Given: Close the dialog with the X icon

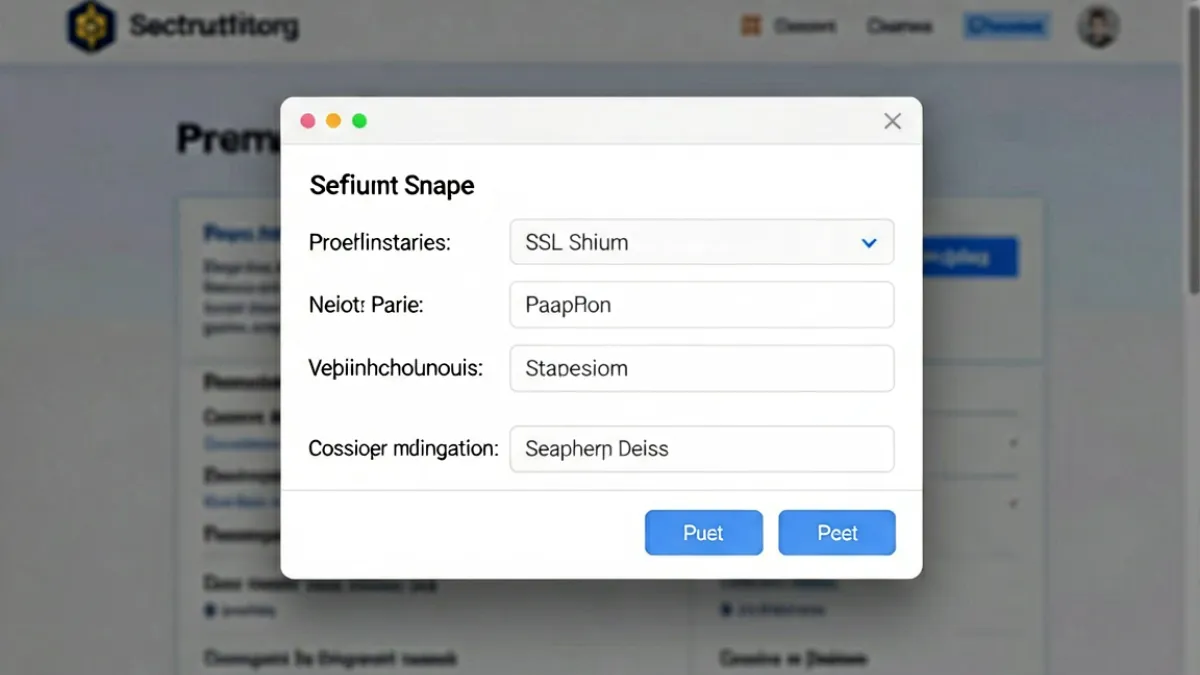Looking at the screenshot, I should point(893,121).
